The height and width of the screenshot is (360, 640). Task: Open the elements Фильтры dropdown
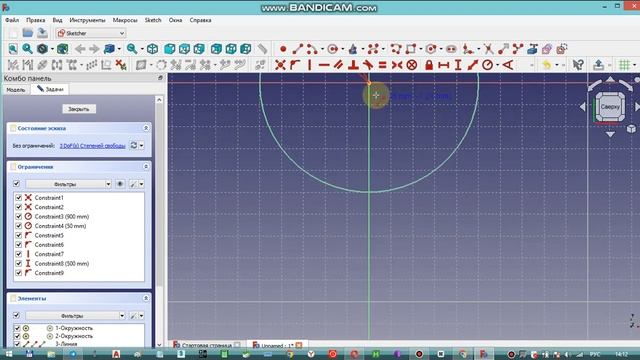click(x=76, y=316)
